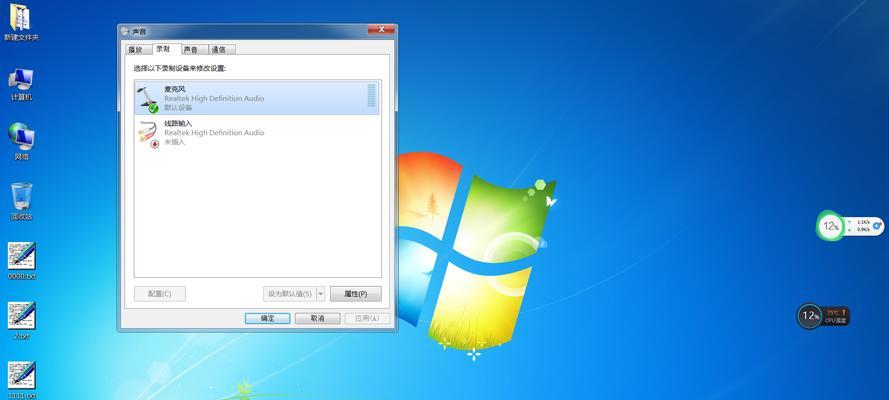Confirm with the 确定 button

coord(268,318)
